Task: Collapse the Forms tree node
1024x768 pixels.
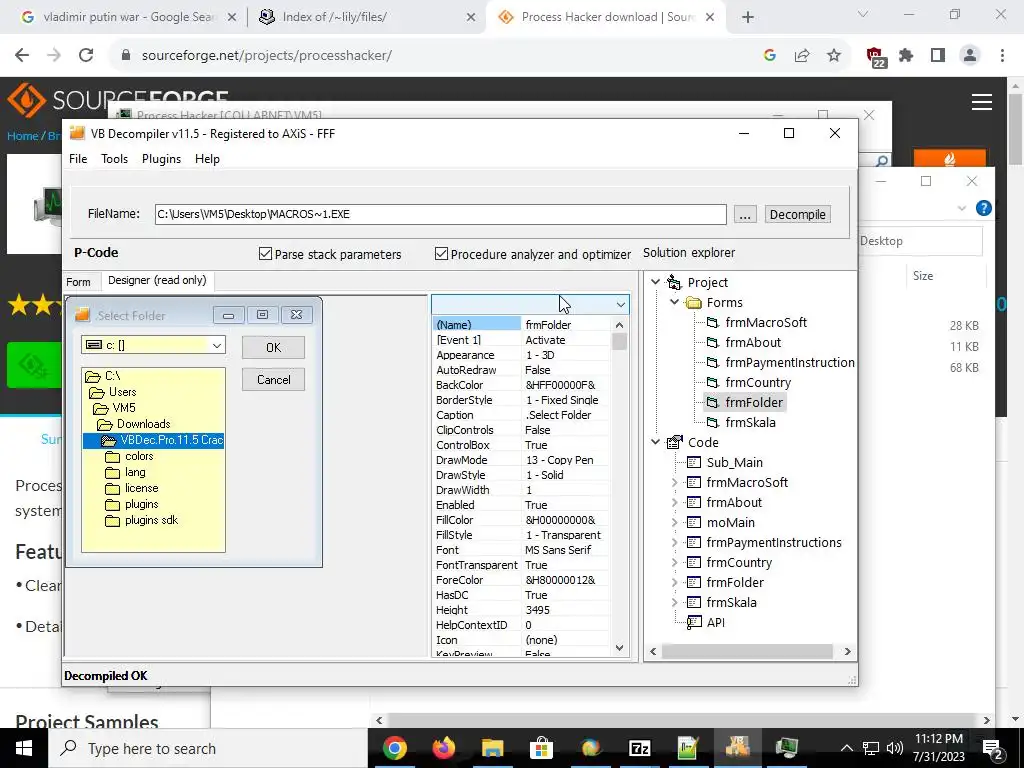Action: click(675, 302)
